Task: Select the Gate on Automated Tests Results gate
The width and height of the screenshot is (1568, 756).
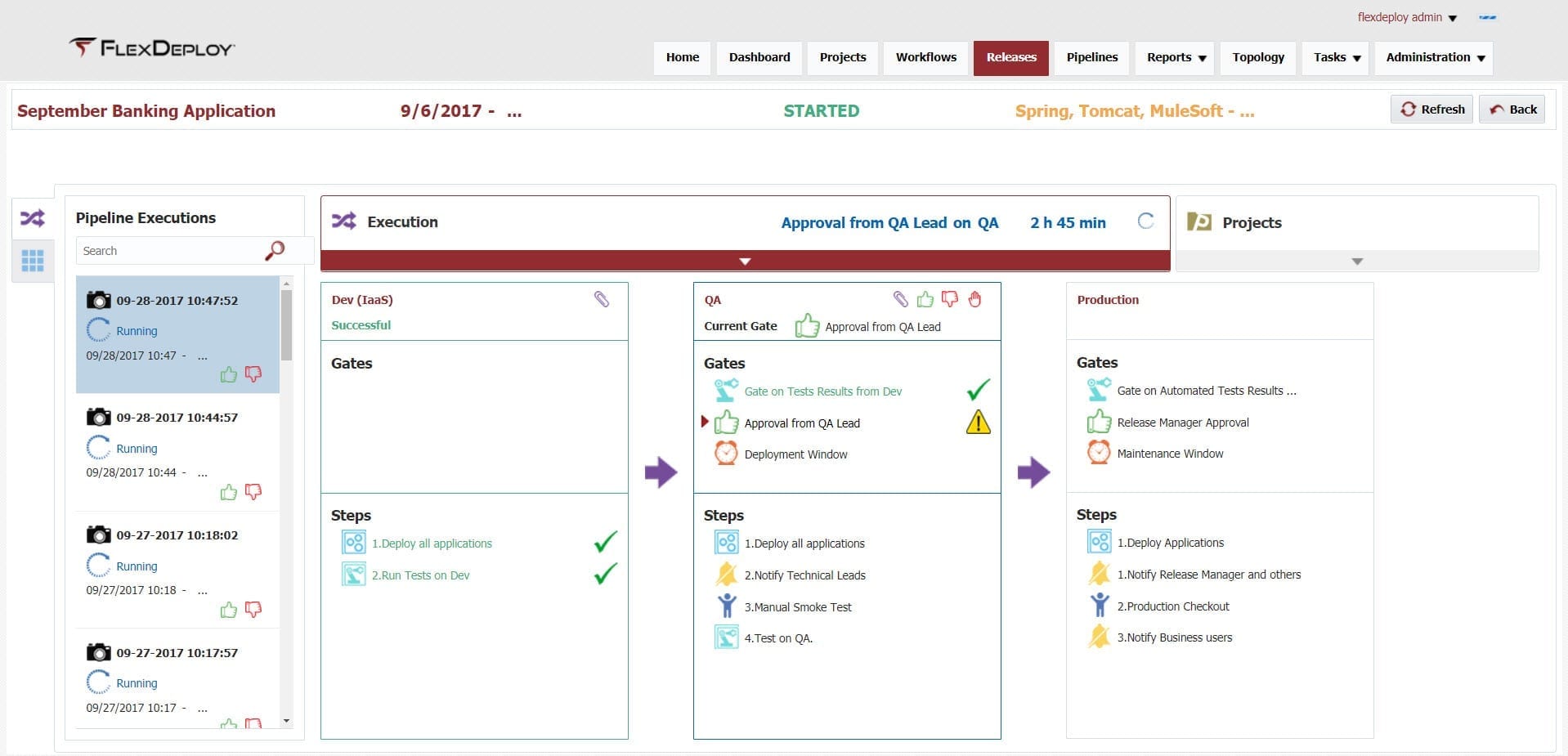Action: coord(1207,391)
